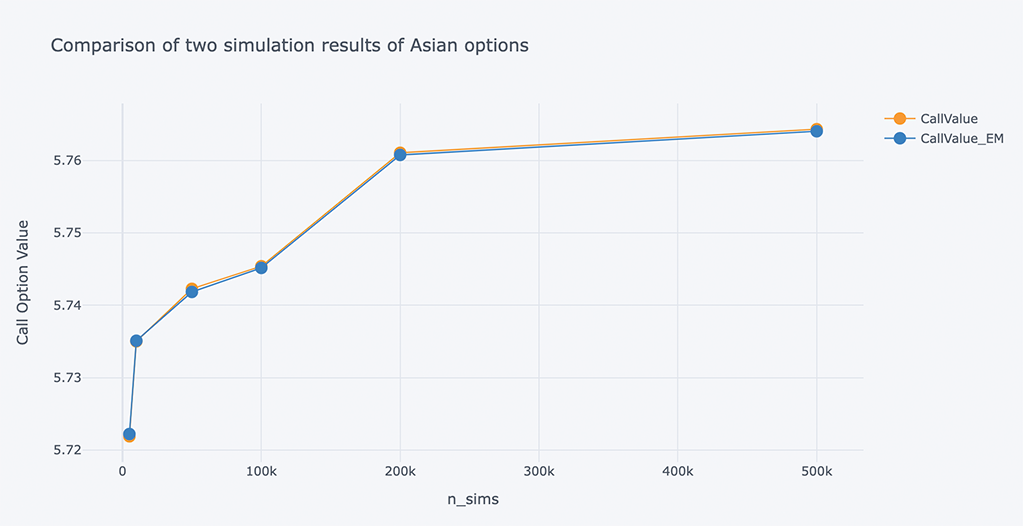Click the data marker at value 5.735
1024x526 pixels.
click(x=136, y=341)
